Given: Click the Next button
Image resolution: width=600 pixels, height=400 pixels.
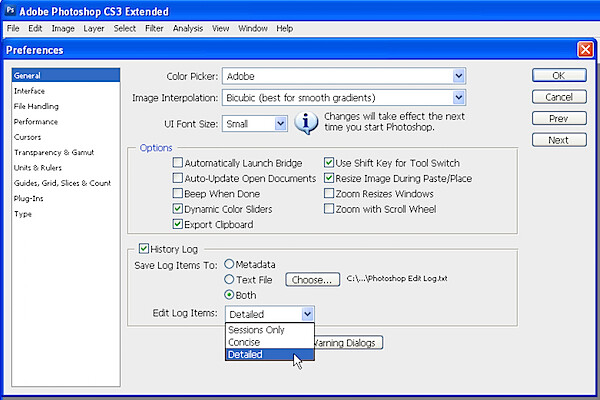Looking at the screenshot, I should click(x=559, y=140).
